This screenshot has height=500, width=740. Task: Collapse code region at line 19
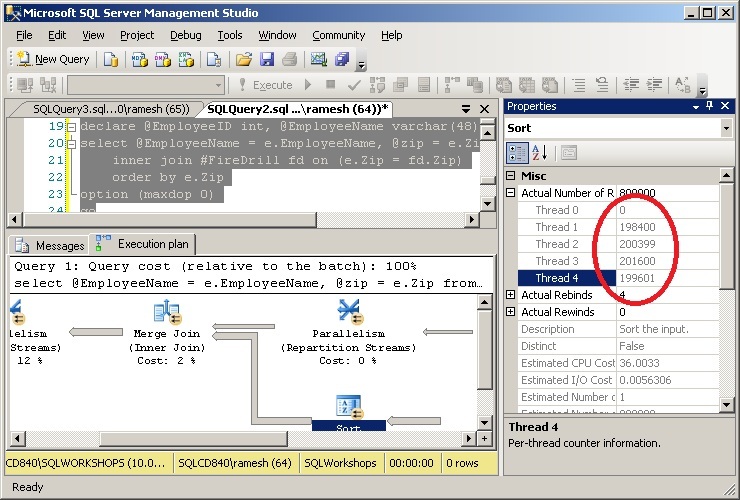click(71, 127)
